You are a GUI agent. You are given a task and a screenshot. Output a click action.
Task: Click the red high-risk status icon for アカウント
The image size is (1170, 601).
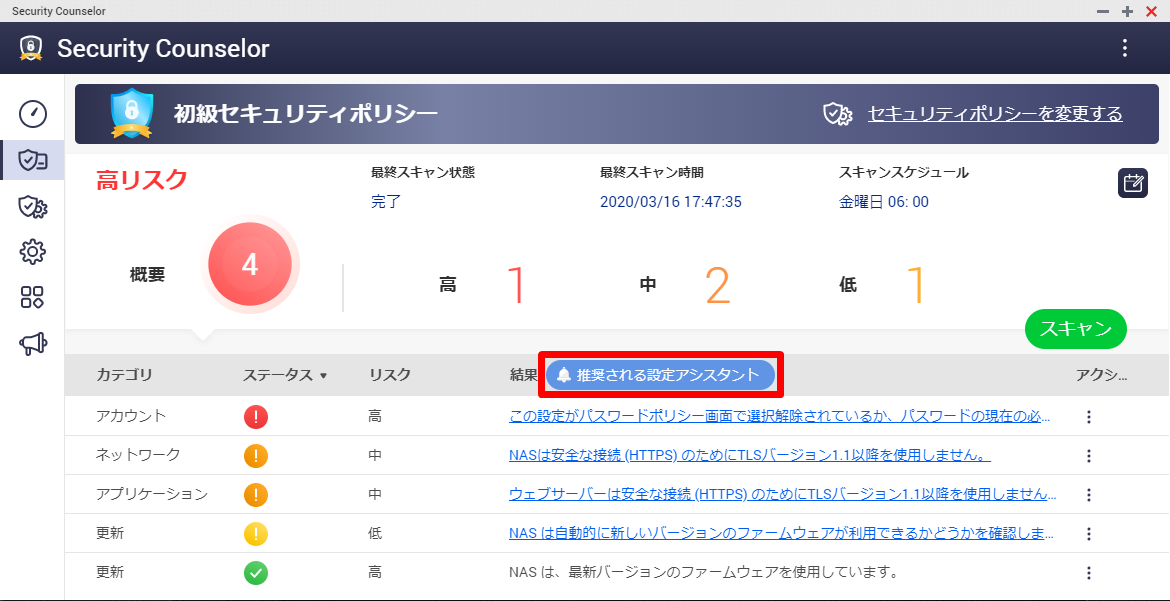point(255,417)
